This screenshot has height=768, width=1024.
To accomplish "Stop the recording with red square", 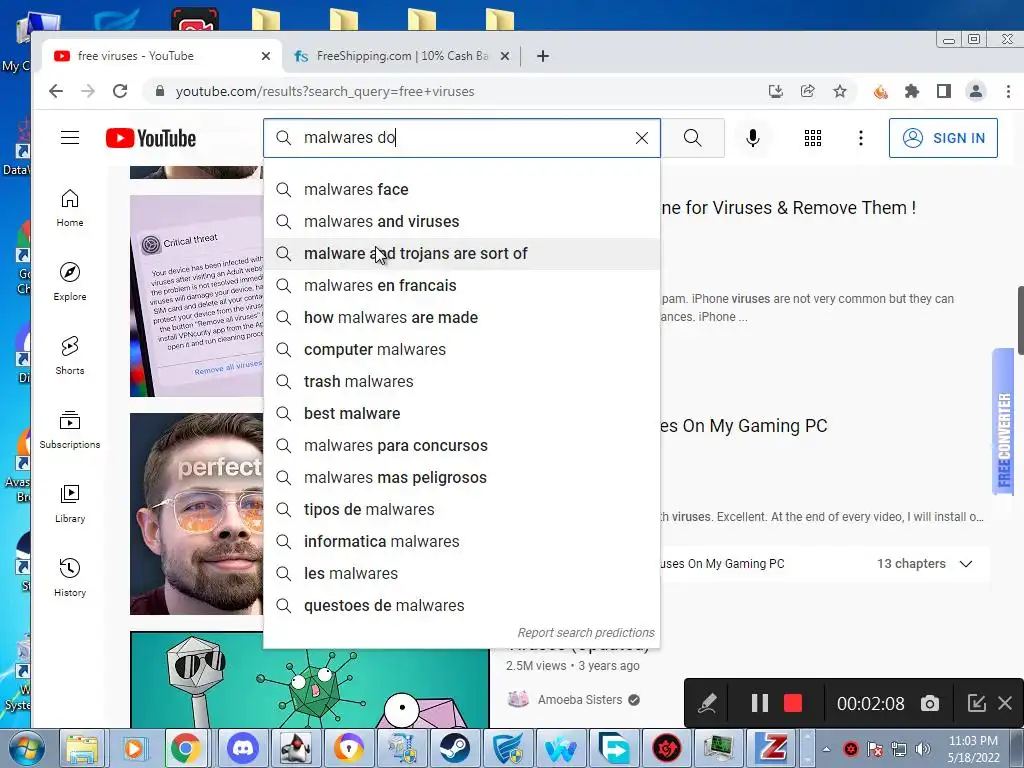I will point(793,703).
